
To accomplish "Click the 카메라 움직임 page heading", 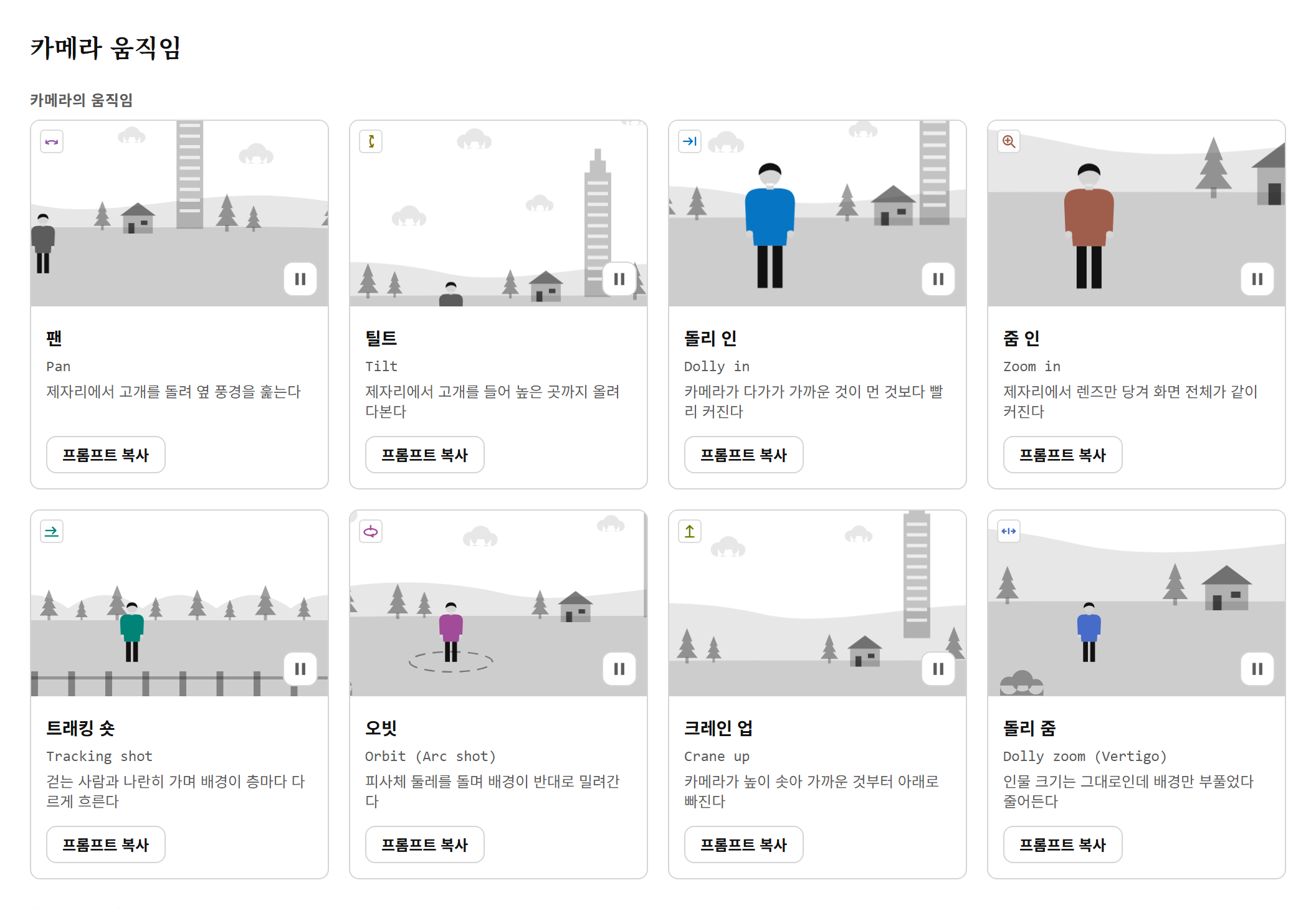I will [x=106, y=48].
